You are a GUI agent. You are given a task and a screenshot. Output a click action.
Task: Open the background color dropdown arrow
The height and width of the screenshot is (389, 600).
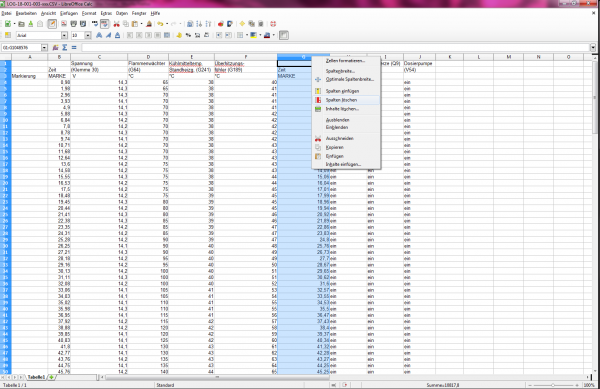click(260, 35)
